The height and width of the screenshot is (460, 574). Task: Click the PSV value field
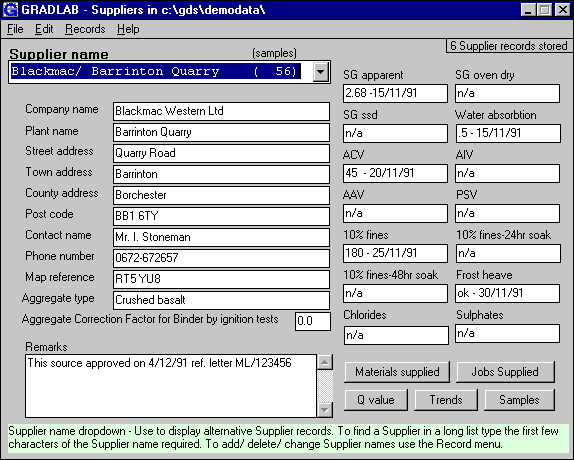[x=507, y=213]
